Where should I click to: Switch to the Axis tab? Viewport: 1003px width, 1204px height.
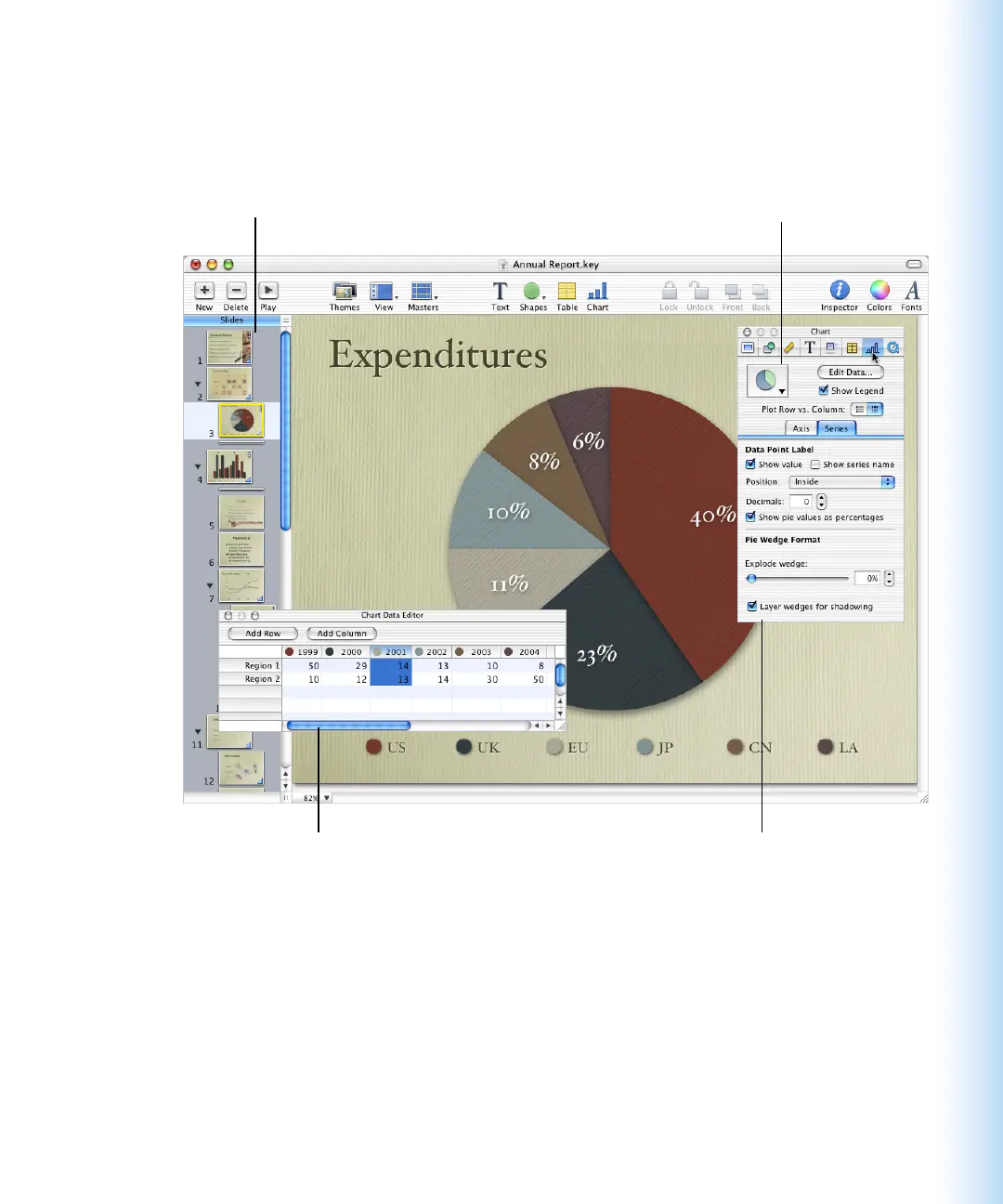coord(801,428)
